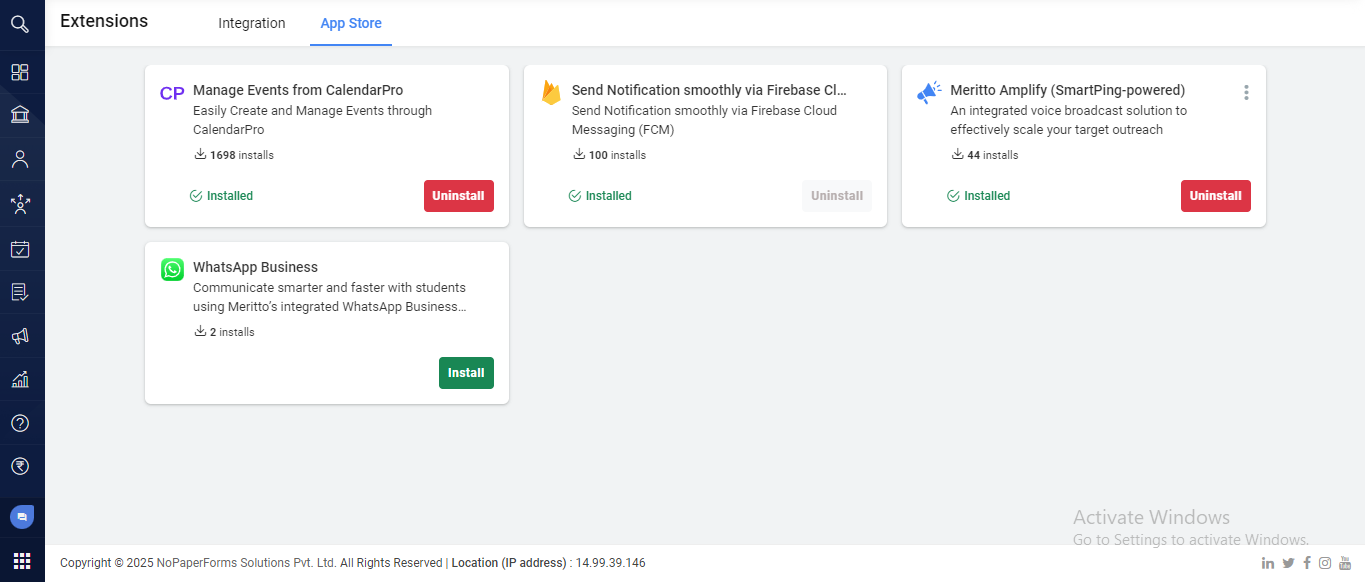Click the rupee payments icon in sidebar
Screen dimensions: 1365x582
(20, 466)
